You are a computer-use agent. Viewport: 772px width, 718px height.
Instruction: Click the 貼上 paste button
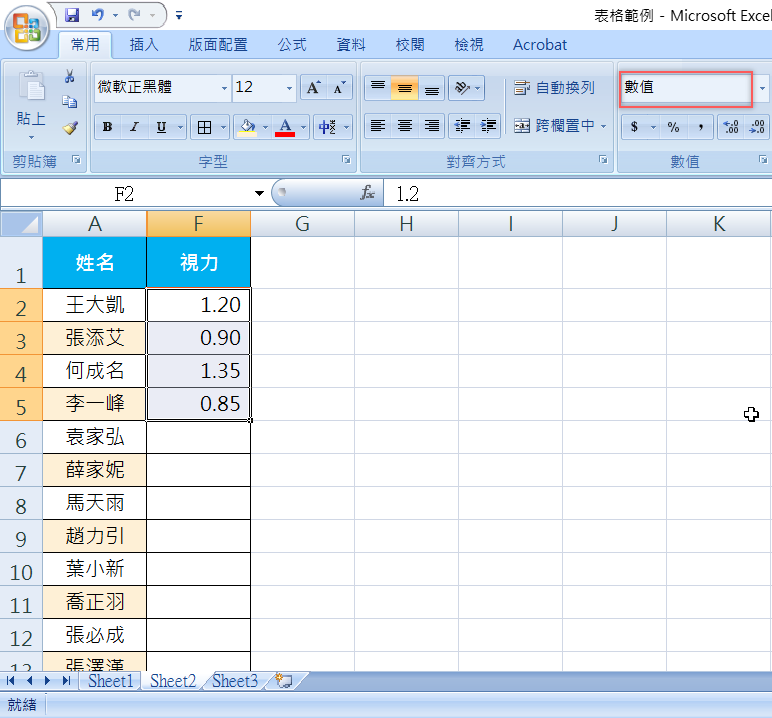pos(31,105)
